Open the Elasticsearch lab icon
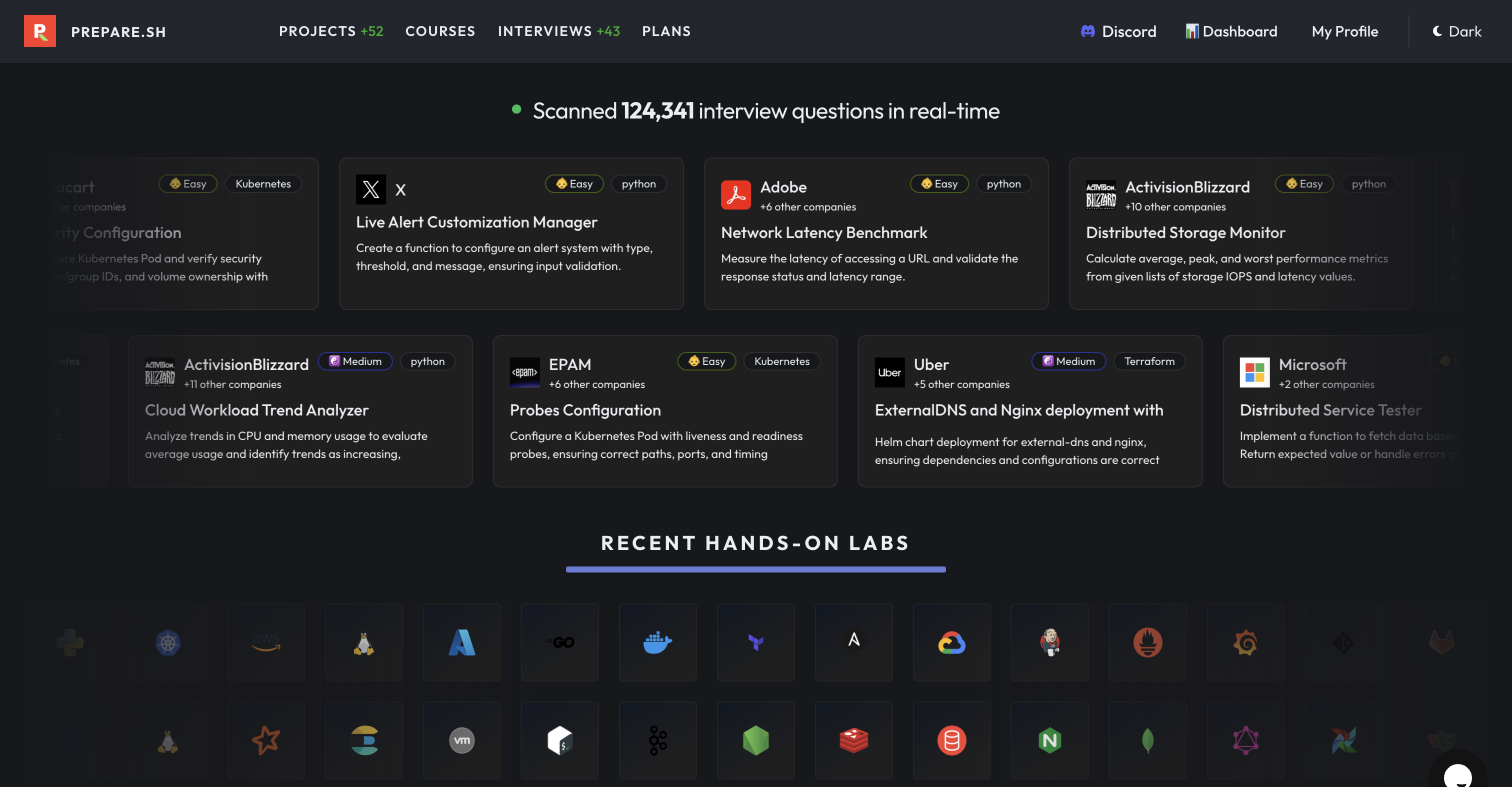Viewport: 1512px width, 787px height. point(364,740)
